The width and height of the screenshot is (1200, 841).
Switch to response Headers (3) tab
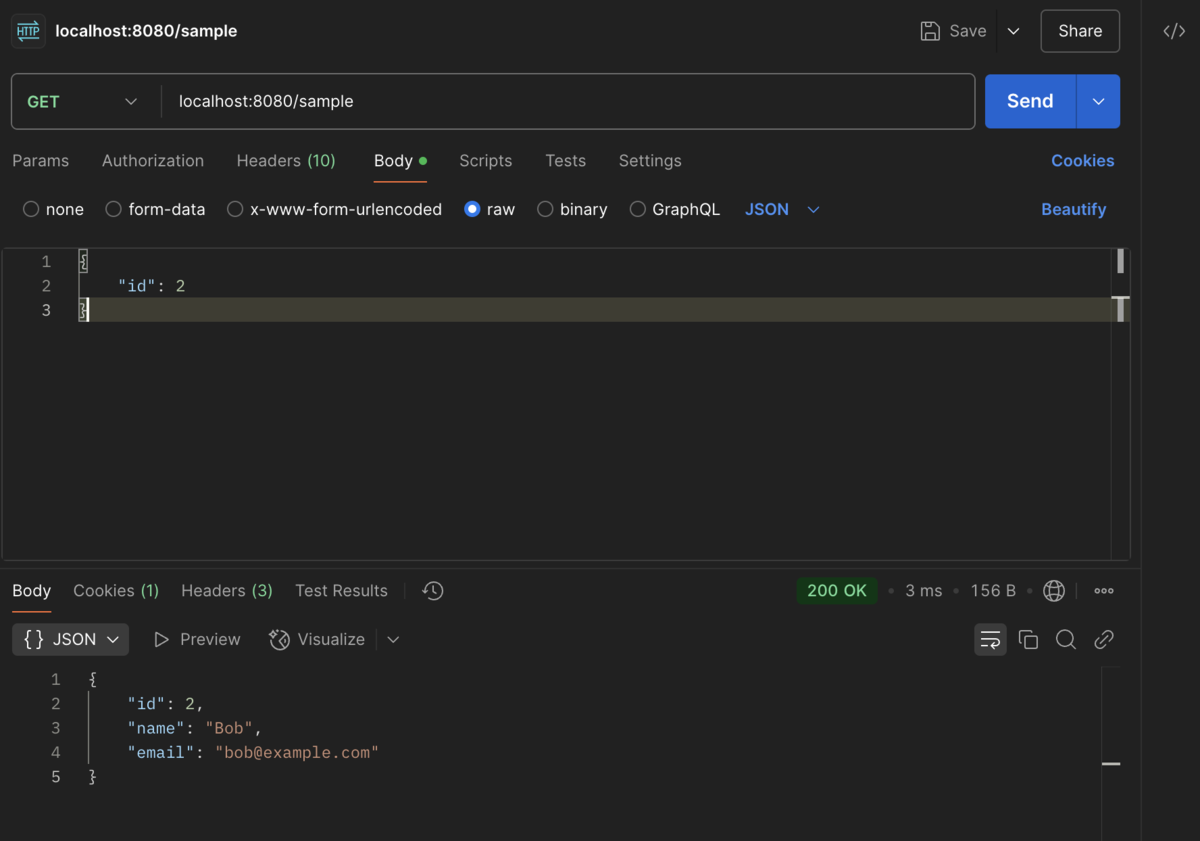(x=227, y=591)
